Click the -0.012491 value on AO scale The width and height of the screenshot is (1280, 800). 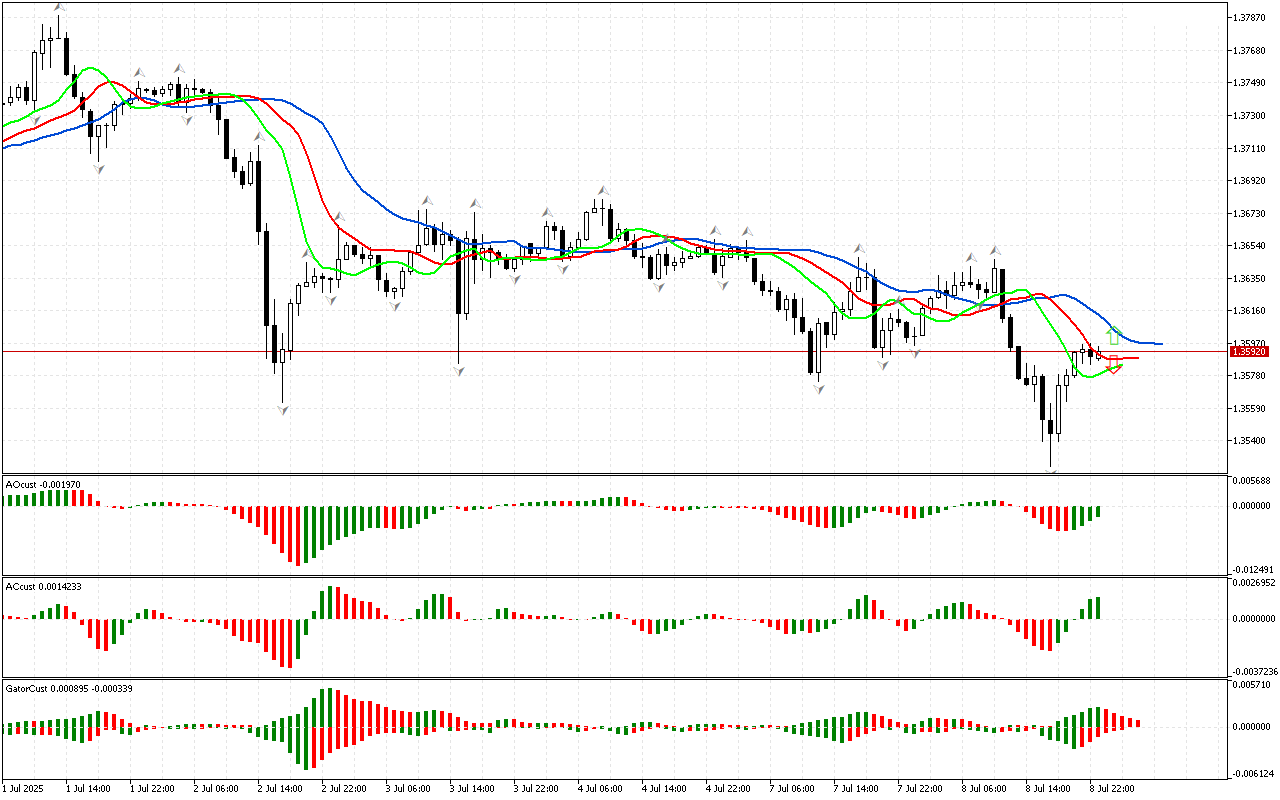click(1252, 569)
